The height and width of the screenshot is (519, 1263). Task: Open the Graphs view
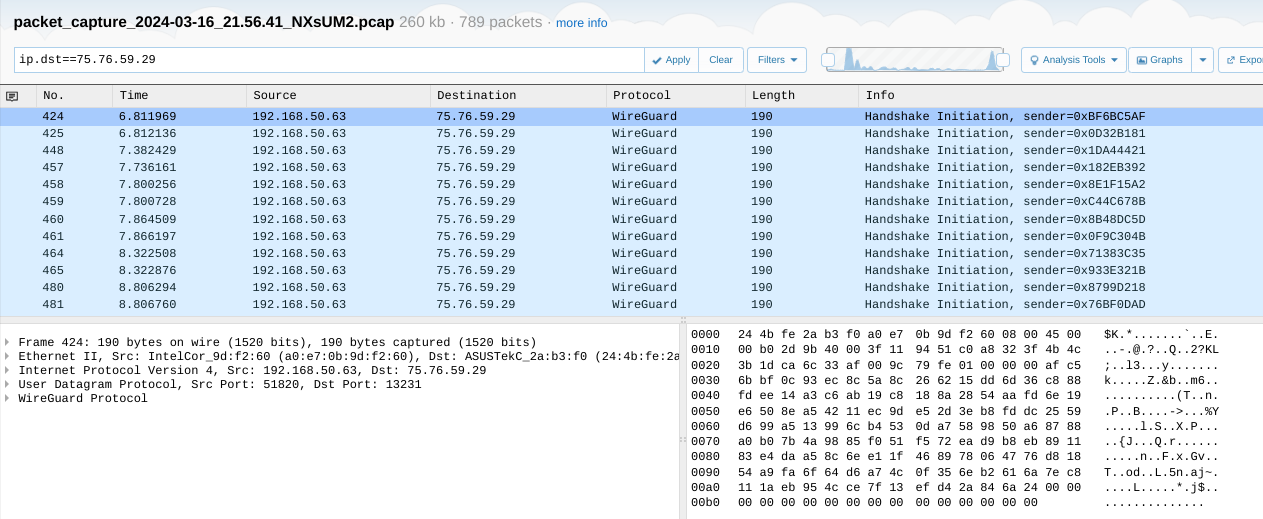coord(1159,60)
